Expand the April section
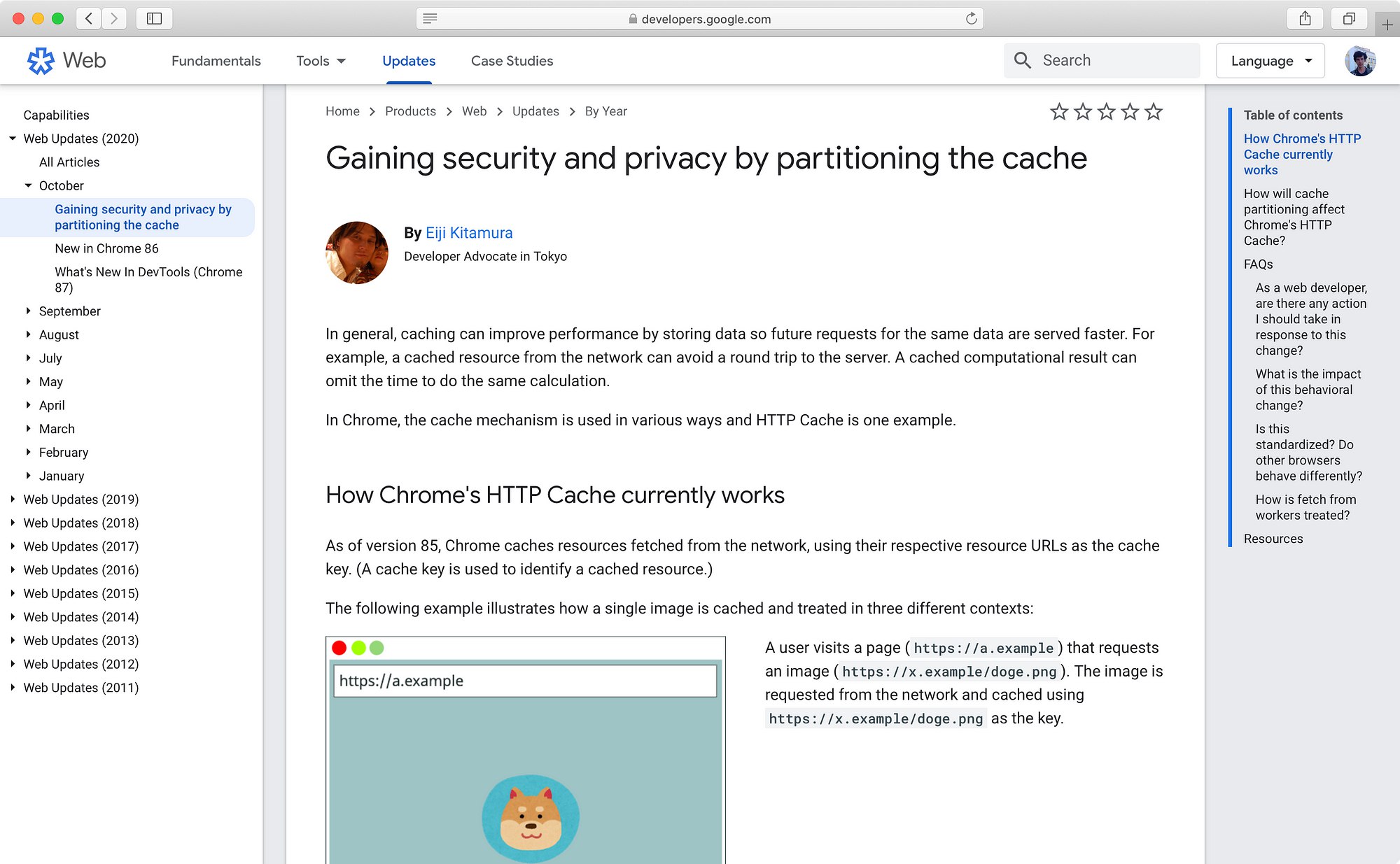 point(28,405)
